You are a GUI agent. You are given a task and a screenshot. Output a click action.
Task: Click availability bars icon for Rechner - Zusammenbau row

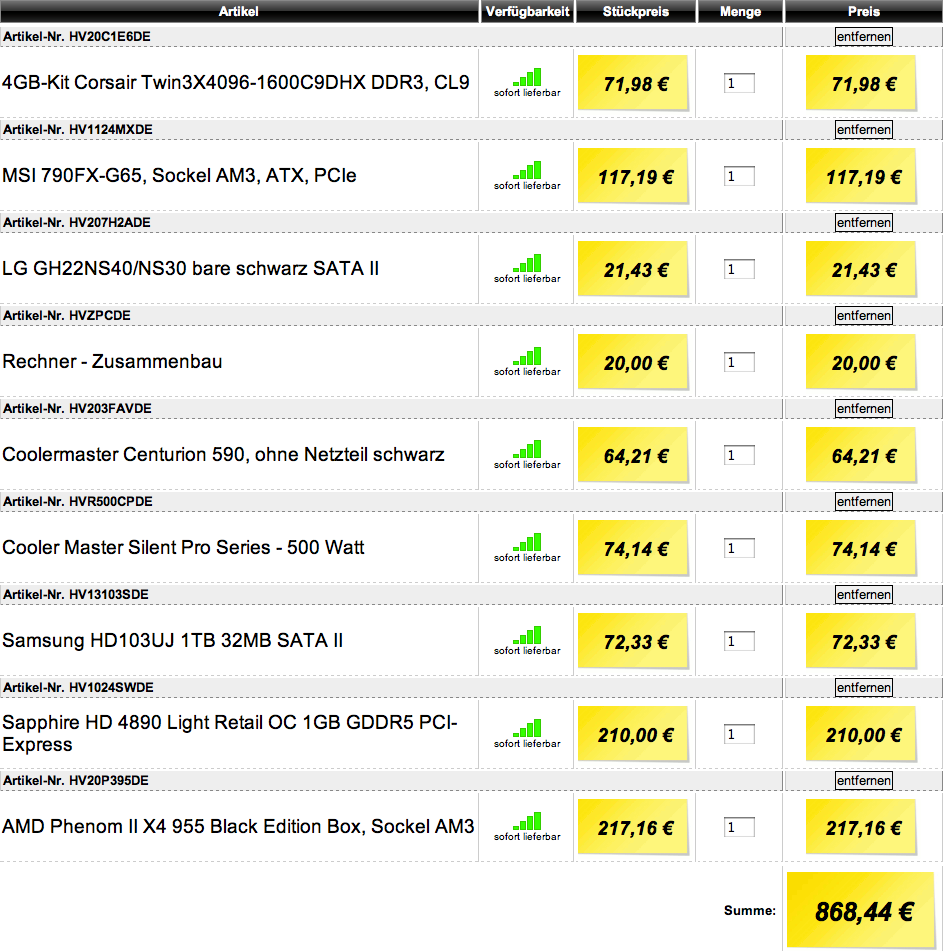[x=527, y=356]
